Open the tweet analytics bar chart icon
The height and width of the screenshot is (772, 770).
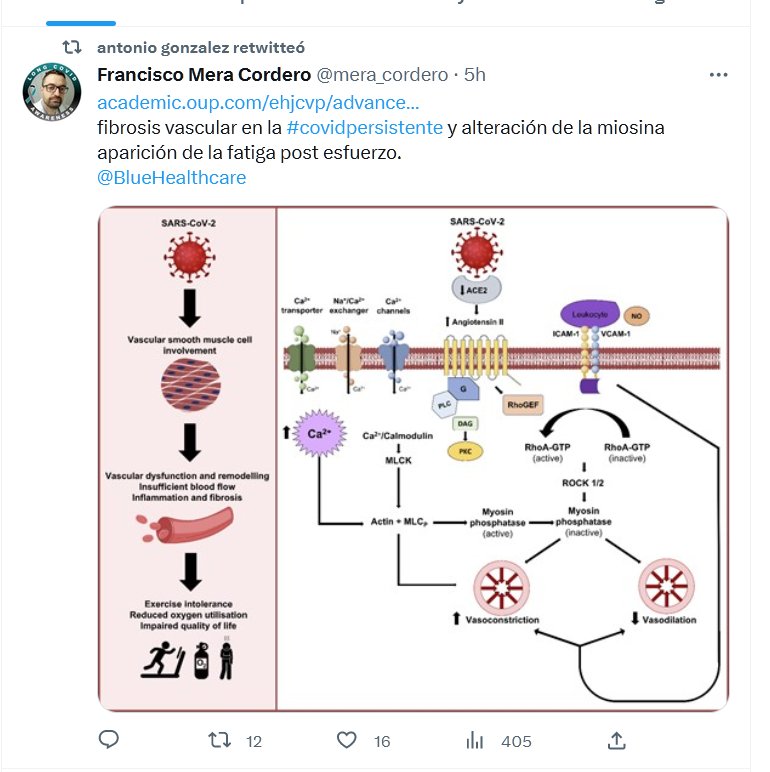pyautogui.click(x=475, y=740)
